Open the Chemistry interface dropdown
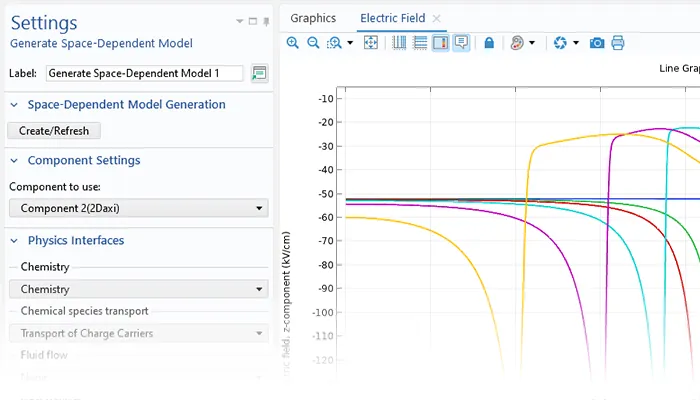Viewport: 700px width, 400px height. (138, 289)
